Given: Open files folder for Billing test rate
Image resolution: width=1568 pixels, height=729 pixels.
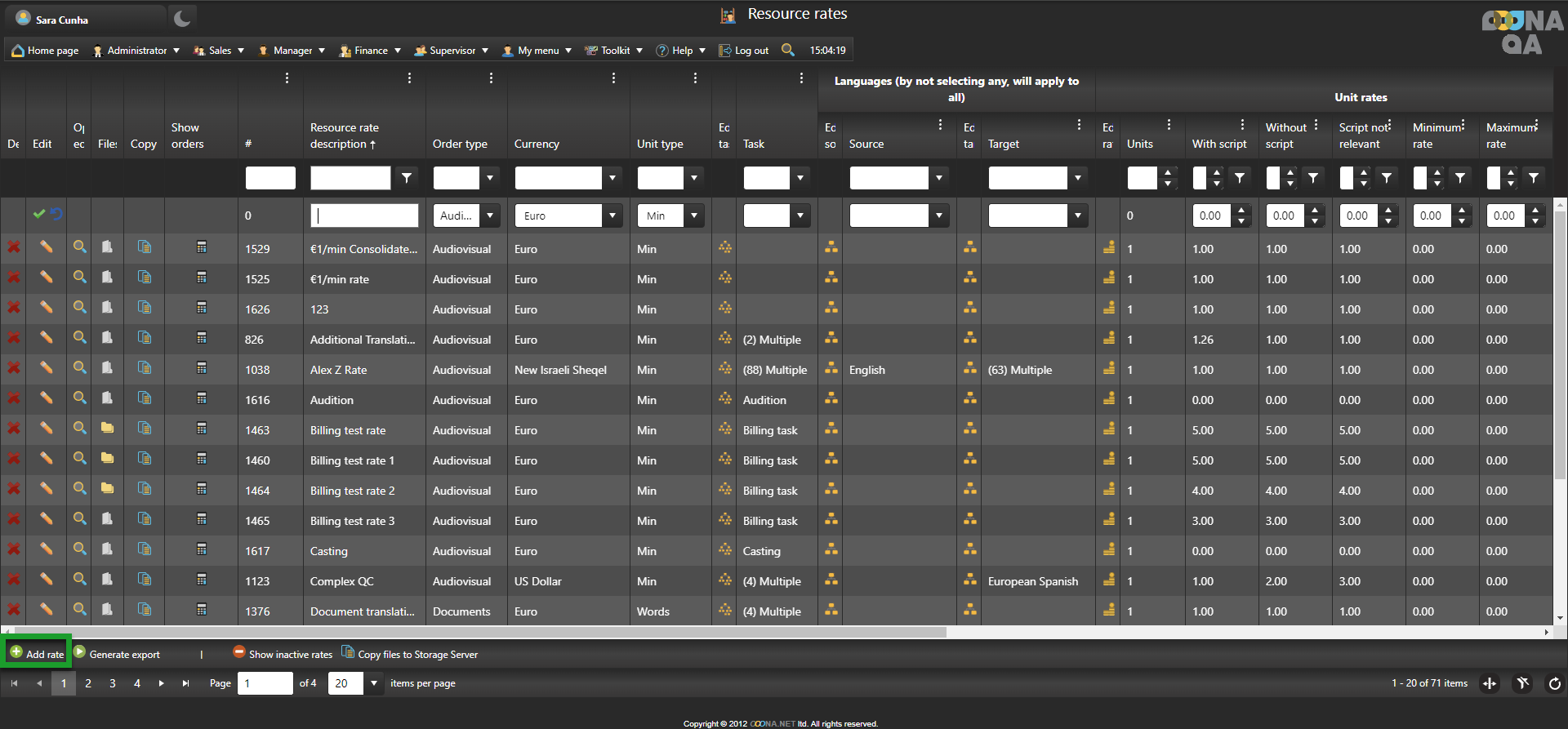Looking at the screenshot, I should pyautogui.click(x=107, y=429).
